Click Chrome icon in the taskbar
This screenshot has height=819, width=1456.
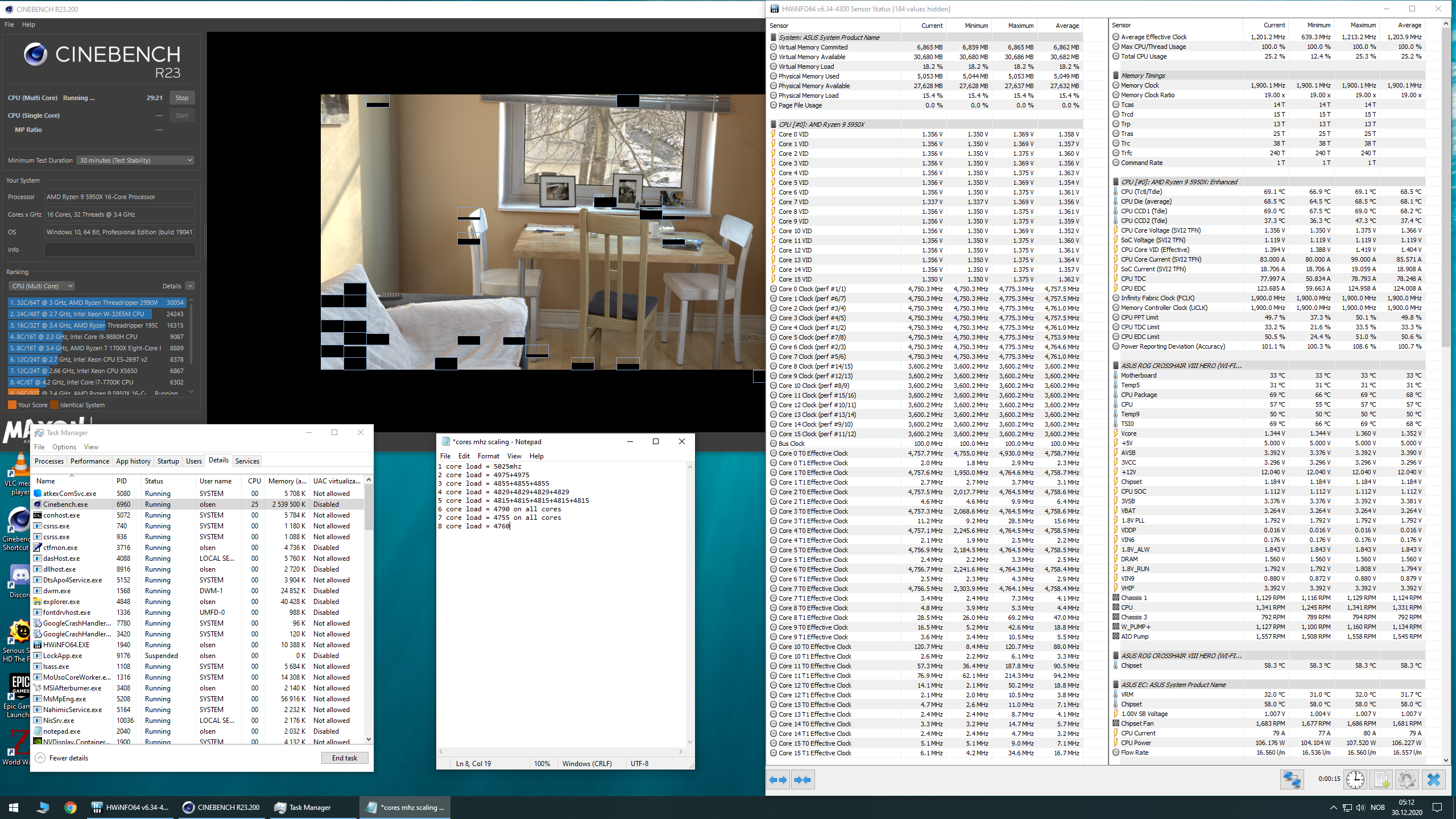(70, 807)
